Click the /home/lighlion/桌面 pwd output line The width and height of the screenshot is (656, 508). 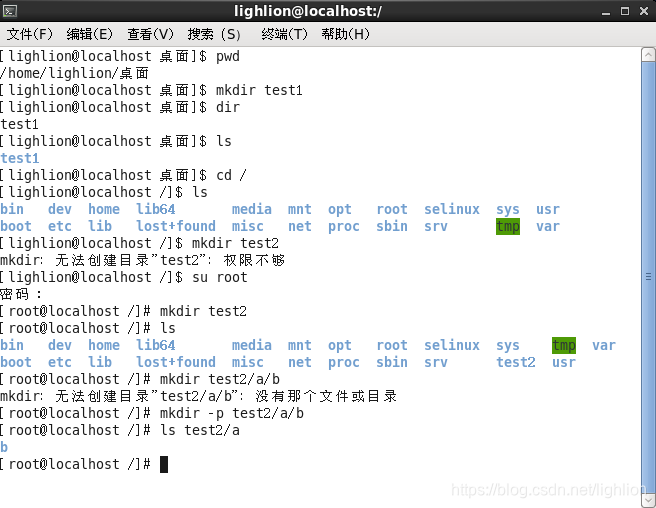(x=74, y=73)
